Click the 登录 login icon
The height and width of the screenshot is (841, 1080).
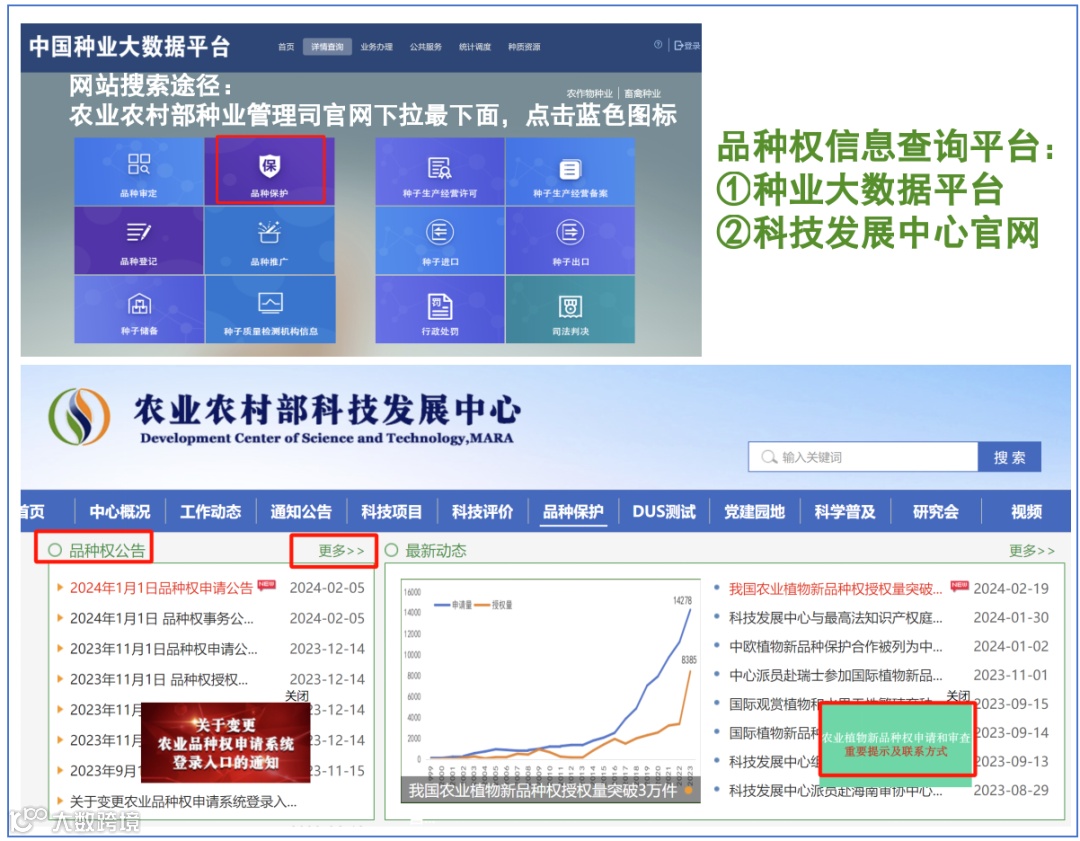point(687,45)
